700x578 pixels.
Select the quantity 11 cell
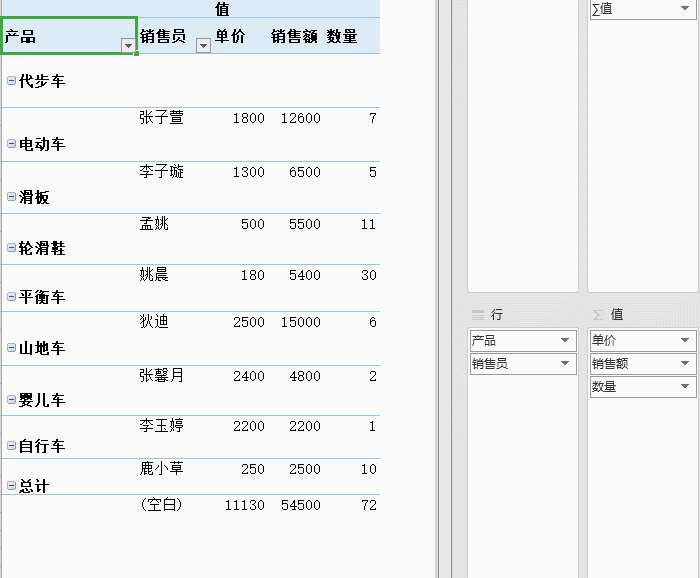(x=369, y=224)
